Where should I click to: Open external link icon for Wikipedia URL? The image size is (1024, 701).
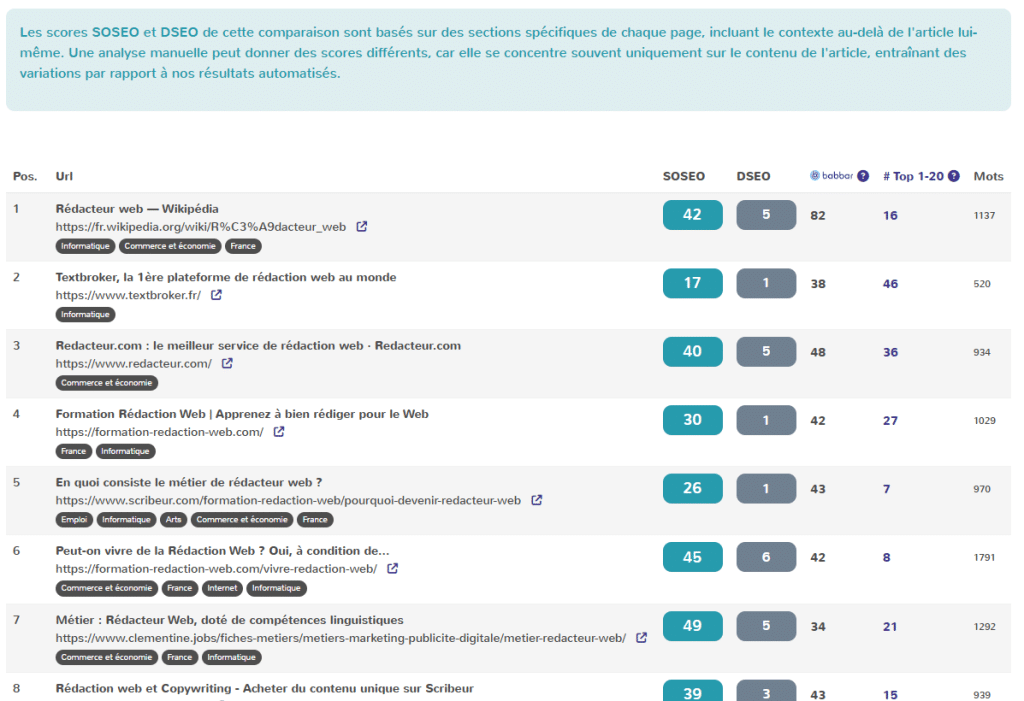pos(362,227)
